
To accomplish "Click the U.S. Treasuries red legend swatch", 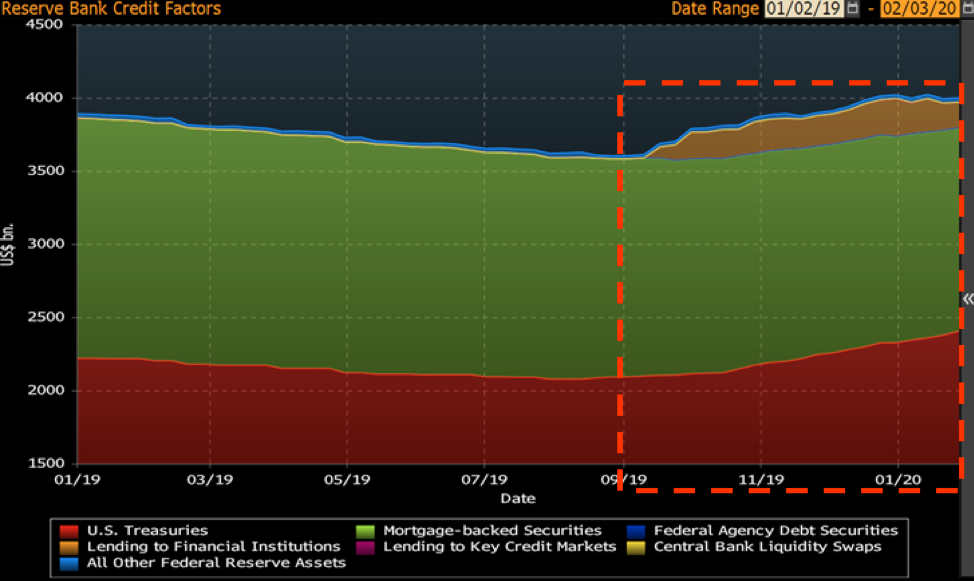I will [69, 531].
